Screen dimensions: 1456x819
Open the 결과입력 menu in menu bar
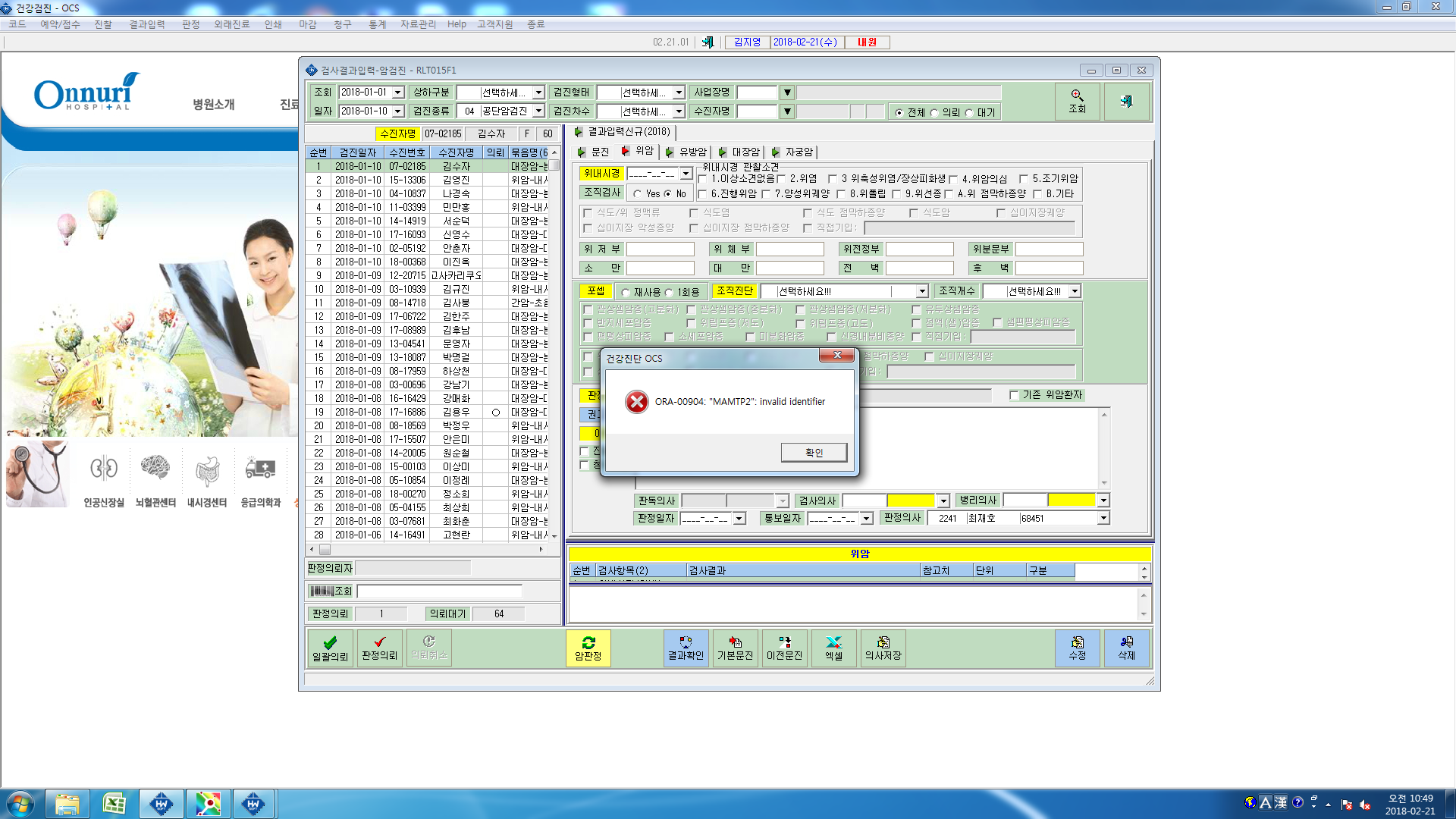(x=146, y=24)
